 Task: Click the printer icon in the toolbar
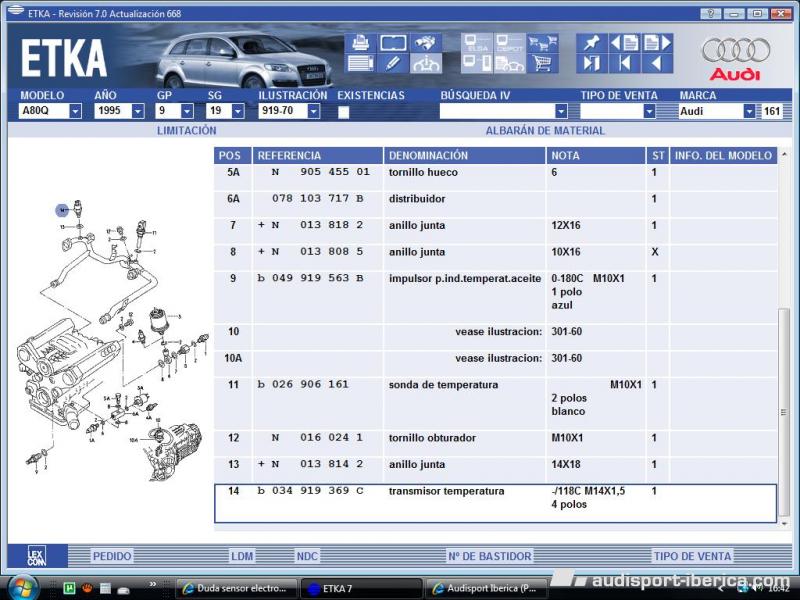coord(361,43)
